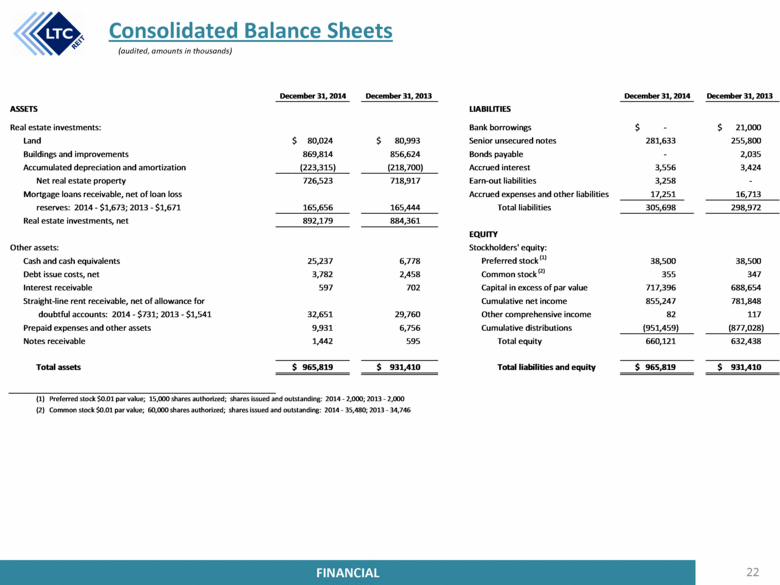
Task: Click the Total assets label
Action: click(58, 367)
